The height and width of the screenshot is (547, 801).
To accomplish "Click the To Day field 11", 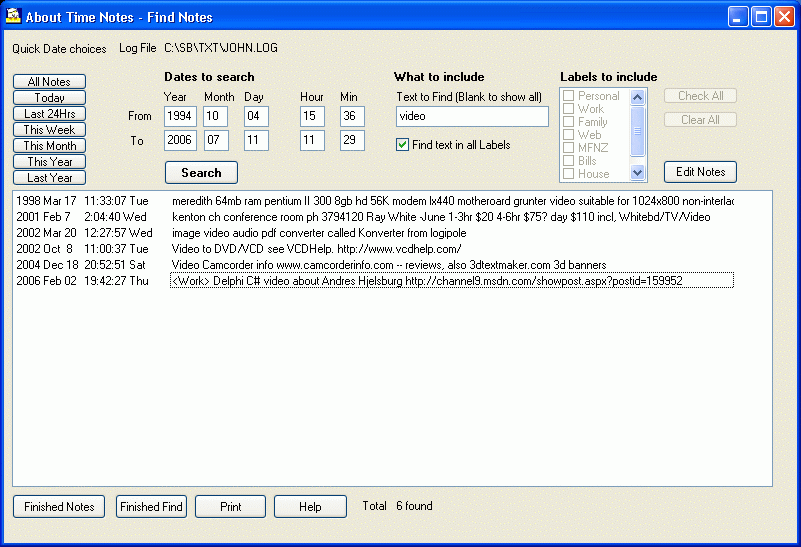I will click(x=256, y=140).
